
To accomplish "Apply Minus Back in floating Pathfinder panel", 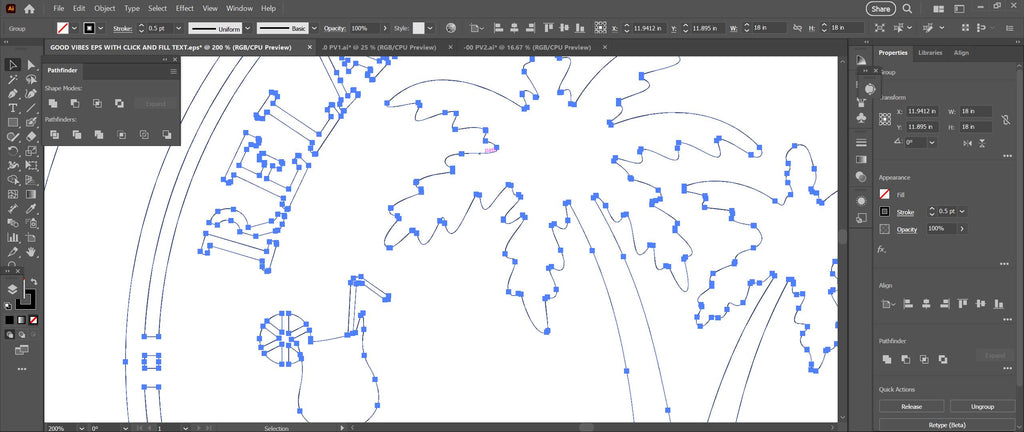I will tap(167, 134).
